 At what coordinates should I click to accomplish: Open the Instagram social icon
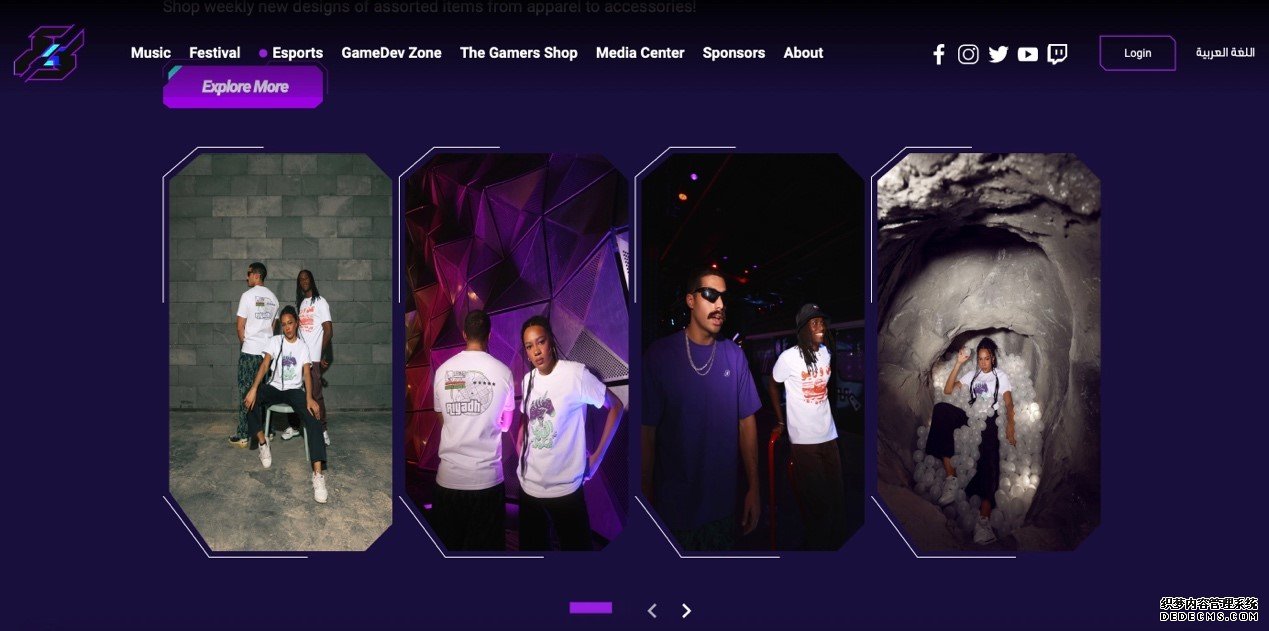click(x=968, y=54)
